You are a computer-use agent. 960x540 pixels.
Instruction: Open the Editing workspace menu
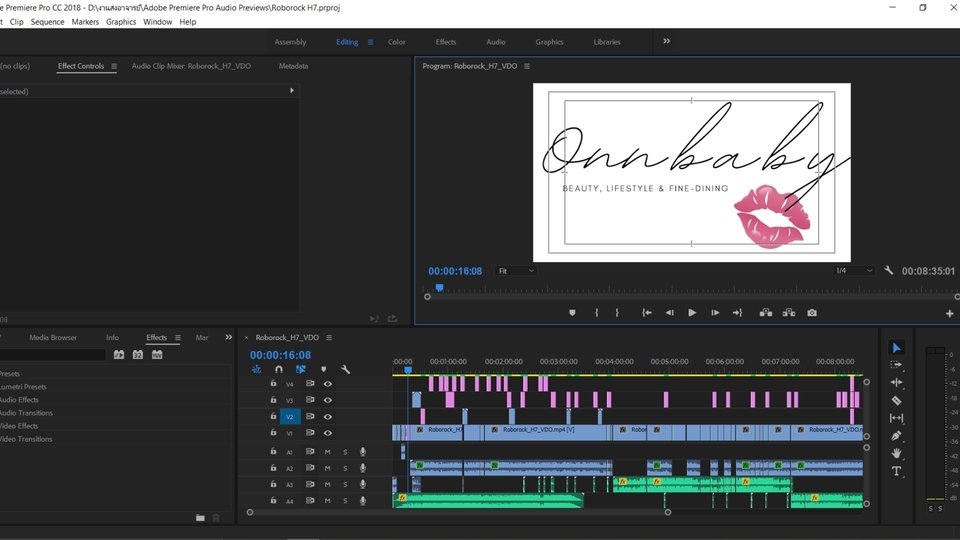pos(370,42)
